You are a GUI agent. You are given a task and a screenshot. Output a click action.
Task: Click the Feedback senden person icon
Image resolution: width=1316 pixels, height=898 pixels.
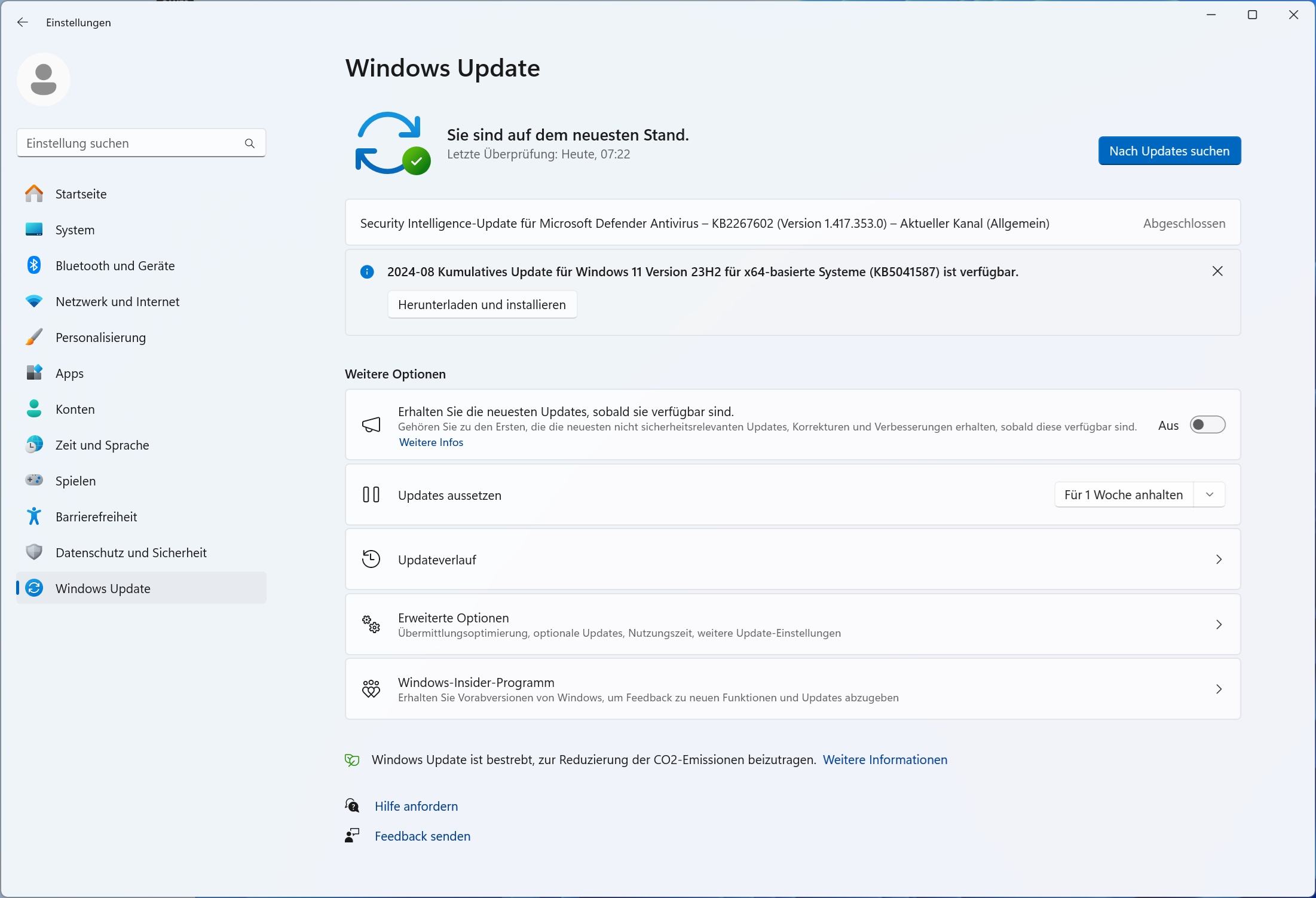click(352, 836)
